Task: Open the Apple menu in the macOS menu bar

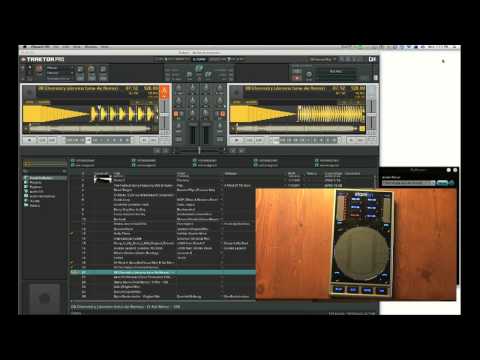Action: pos(25,47)
